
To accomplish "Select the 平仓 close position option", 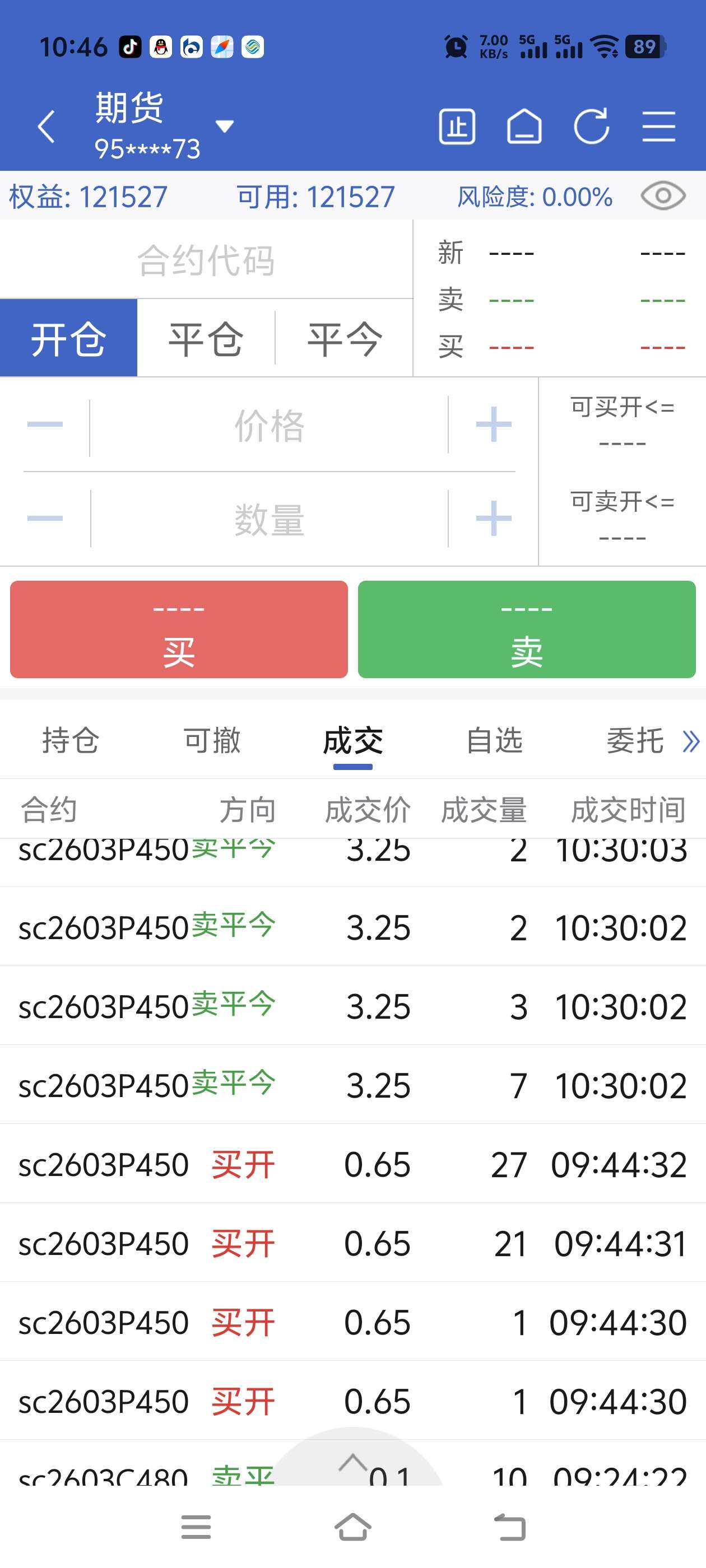I will coord(206,338).
